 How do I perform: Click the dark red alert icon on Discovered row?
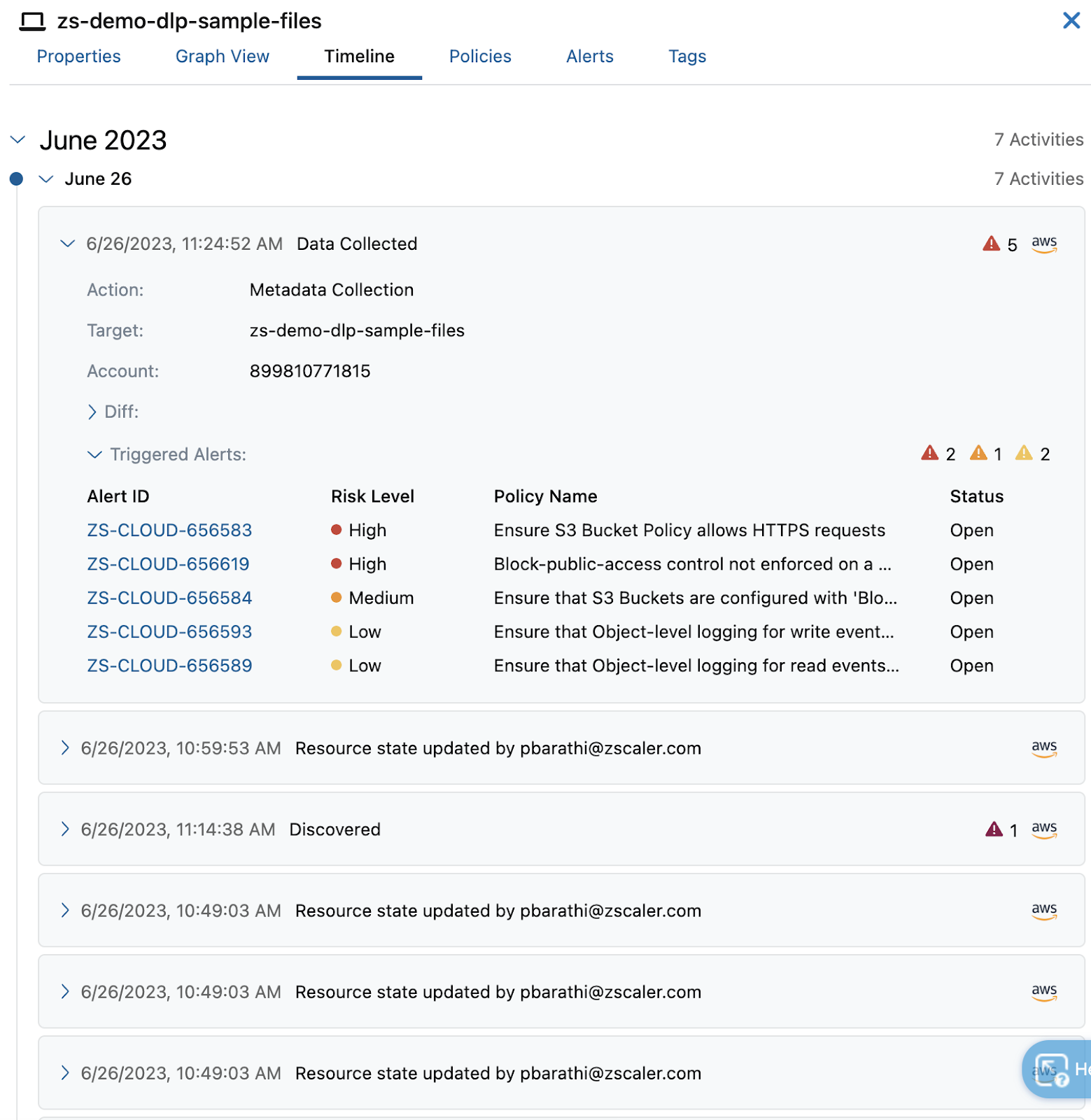click(x=994, y=829)
